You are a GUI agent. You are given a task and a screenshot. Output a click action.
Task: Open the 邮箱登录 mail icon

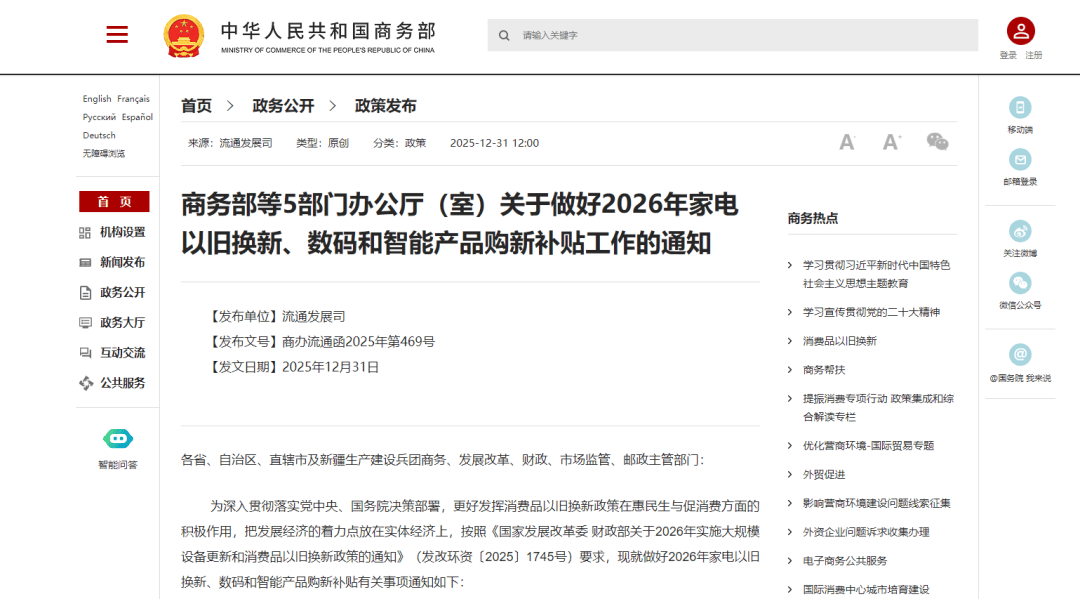[x=1020, y=159]
